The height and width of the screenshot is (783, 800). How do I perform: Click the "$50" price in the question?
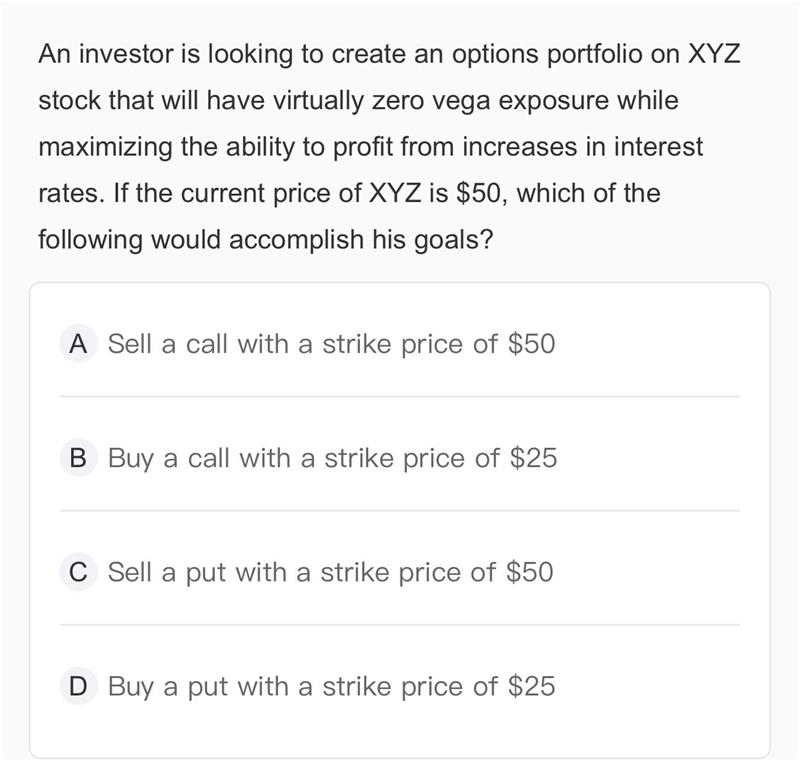[x=482, y=193]
